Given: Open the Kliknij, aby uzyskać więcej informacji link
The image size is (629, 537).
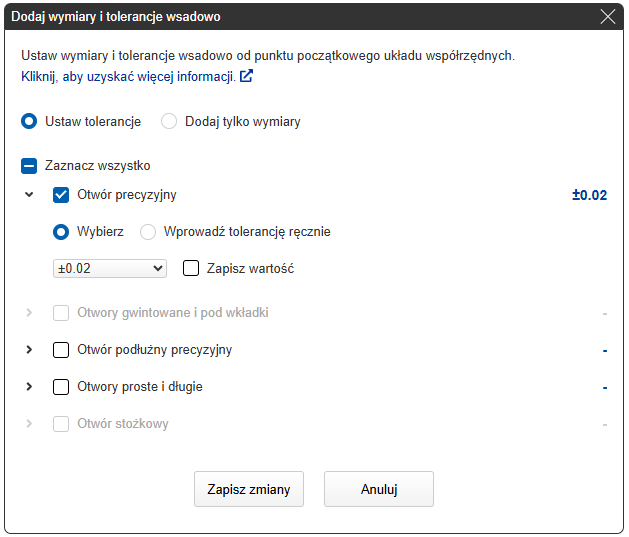Looking at the screenshot, I should (128, 76).
